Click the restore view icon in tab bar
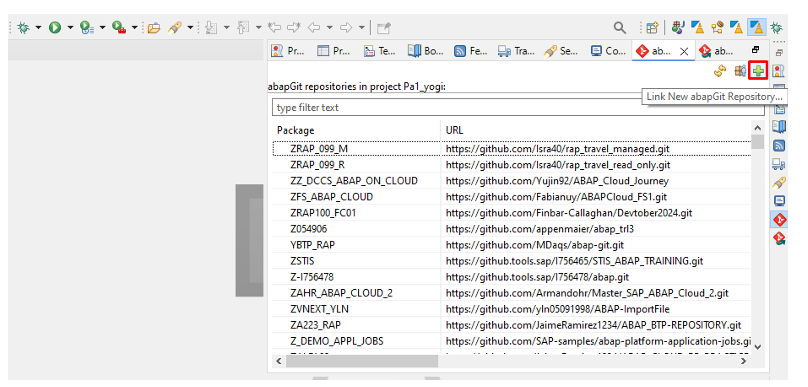808x387 pixels. click(x=756, y=49)
